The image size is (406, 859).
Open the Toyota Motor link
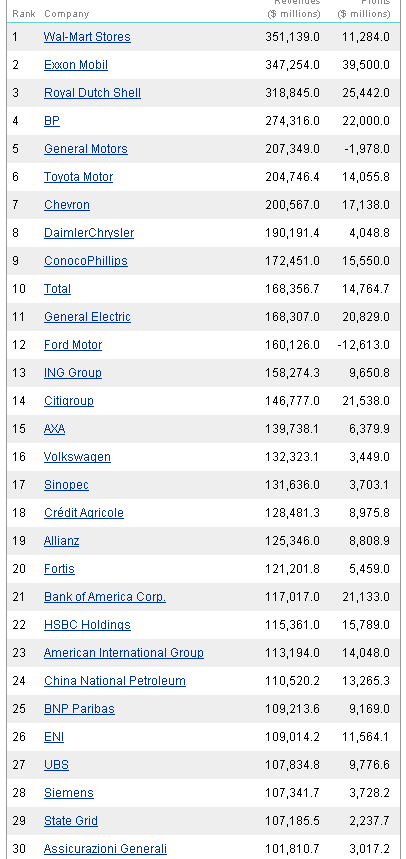78,177
